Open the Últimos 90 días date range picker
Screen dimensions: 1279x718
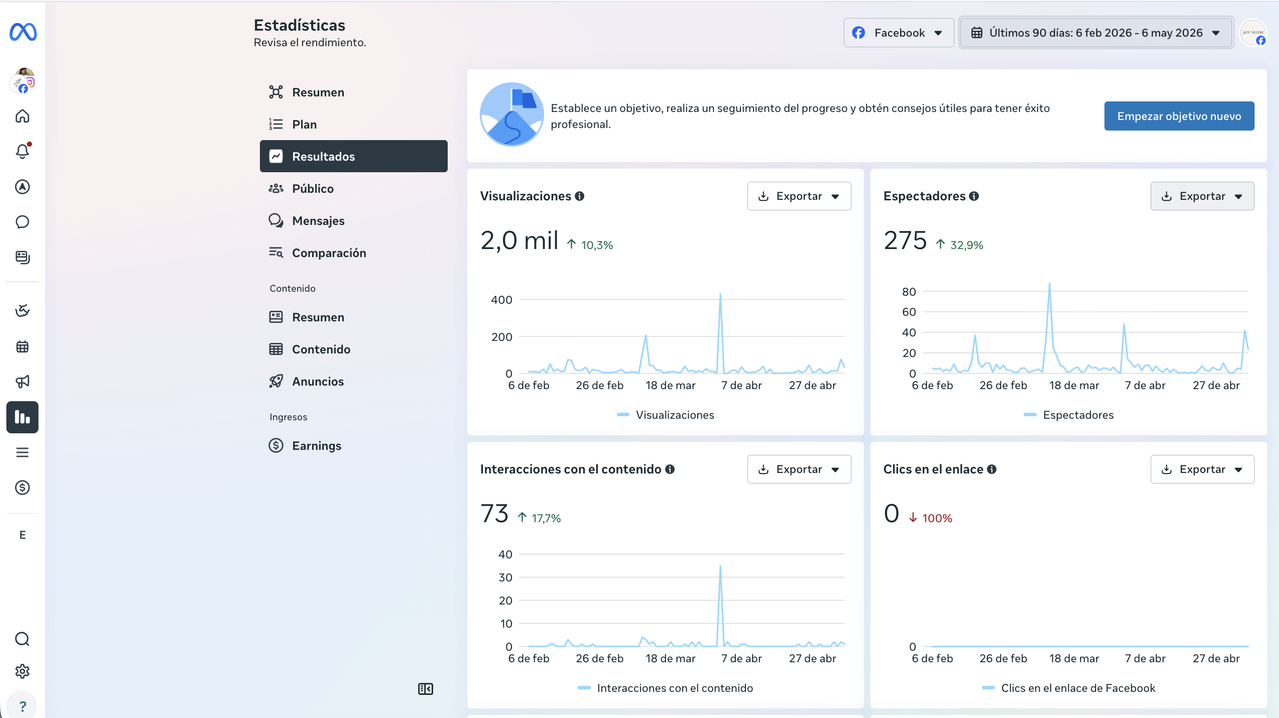coord(1096,33)
